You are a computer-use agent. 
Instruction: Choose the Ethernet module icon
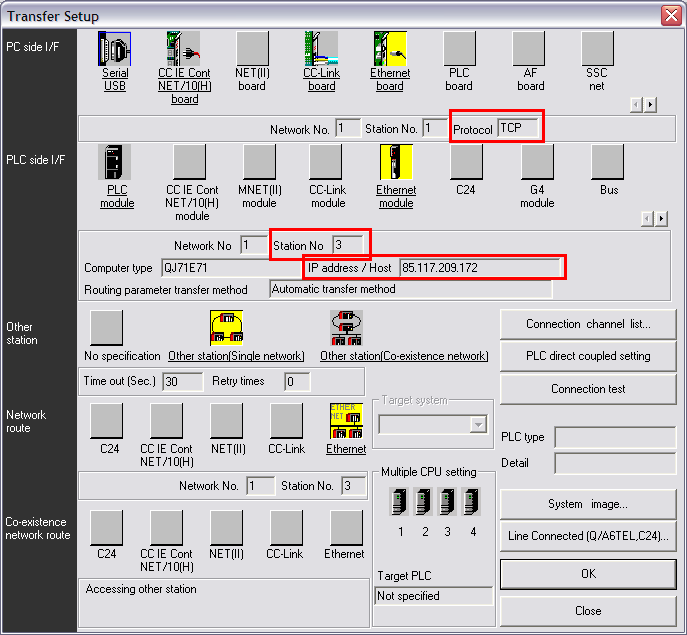396,162
